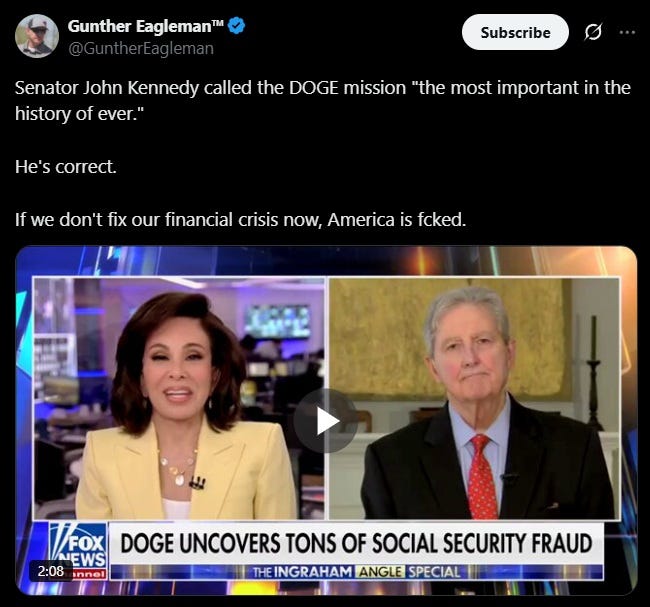Click the Fox News Channel logo

coord(78,551)
